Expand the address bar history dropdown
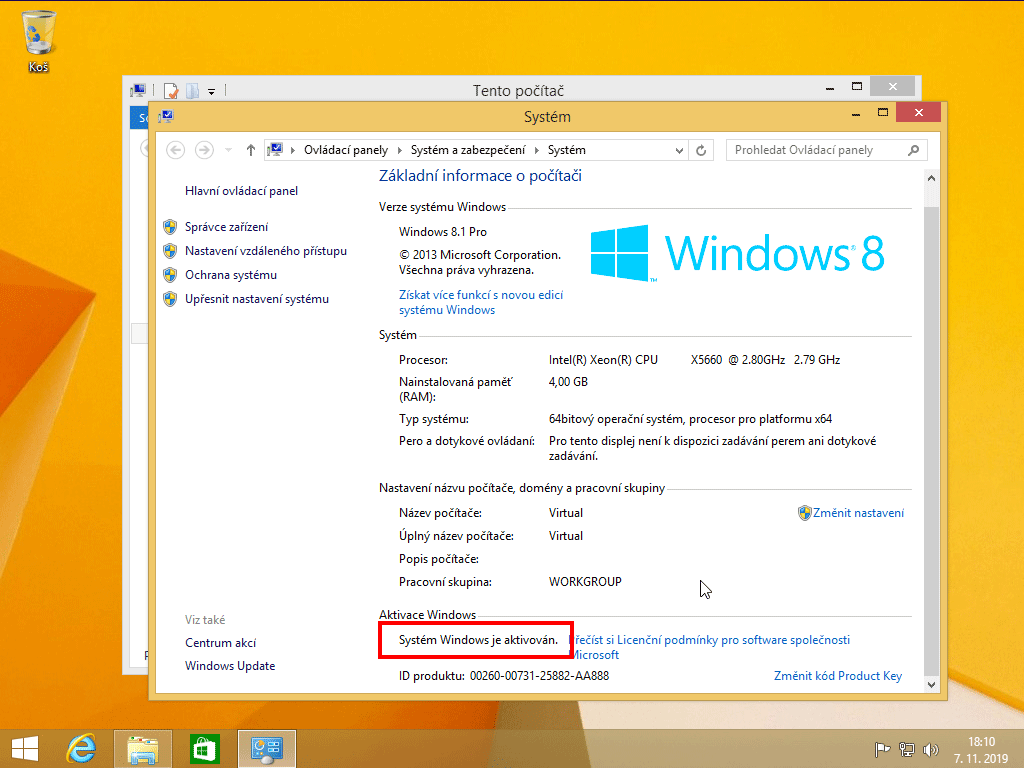This screenshot has width=1024, height=768. 679,150
